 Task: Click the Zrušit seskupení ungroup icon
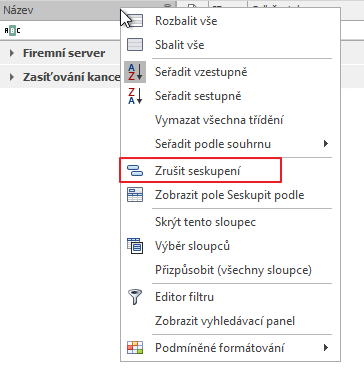135,171
